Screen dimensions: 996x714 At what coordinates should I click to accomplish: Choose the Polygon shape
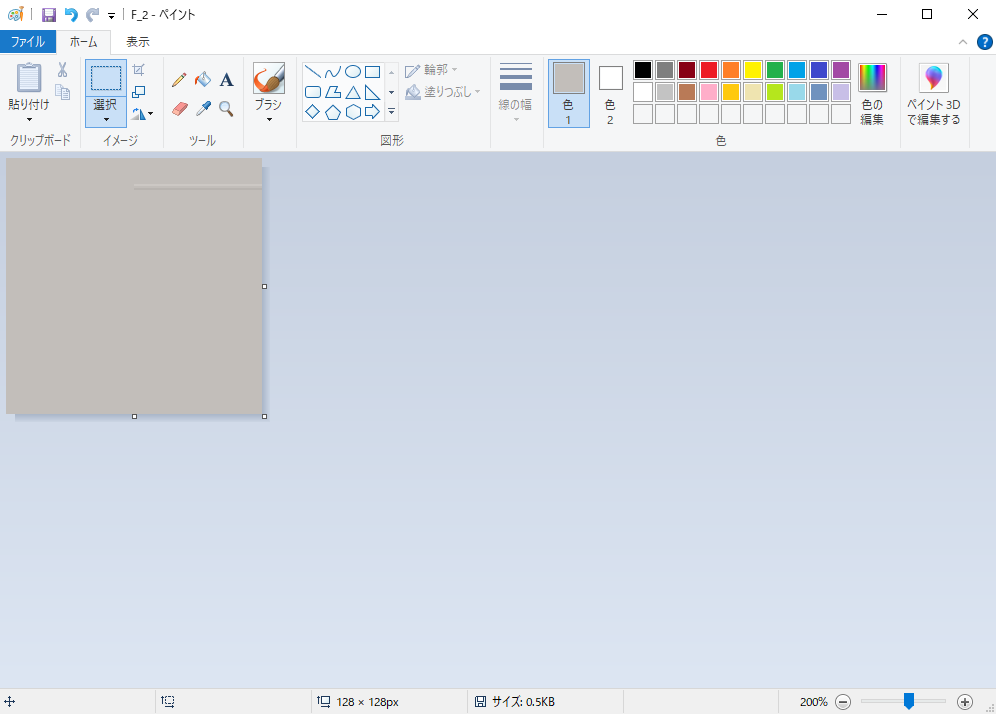click(333, 92)
